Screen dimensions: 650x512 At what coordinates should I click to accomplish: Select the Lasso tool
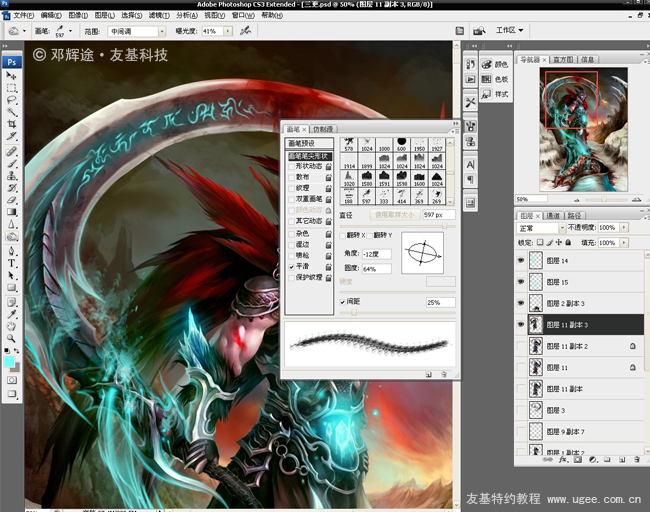pyautogui.click(x=11, y=100)
